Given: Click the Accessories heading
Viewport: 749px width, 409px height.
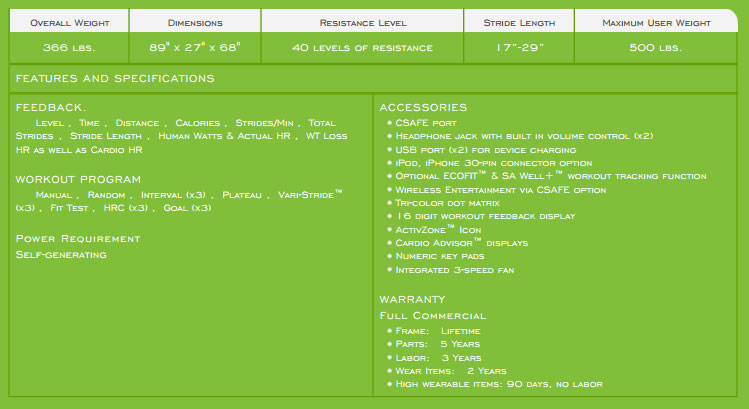Looking at the screenshot, I should click(x=423, y=108).
